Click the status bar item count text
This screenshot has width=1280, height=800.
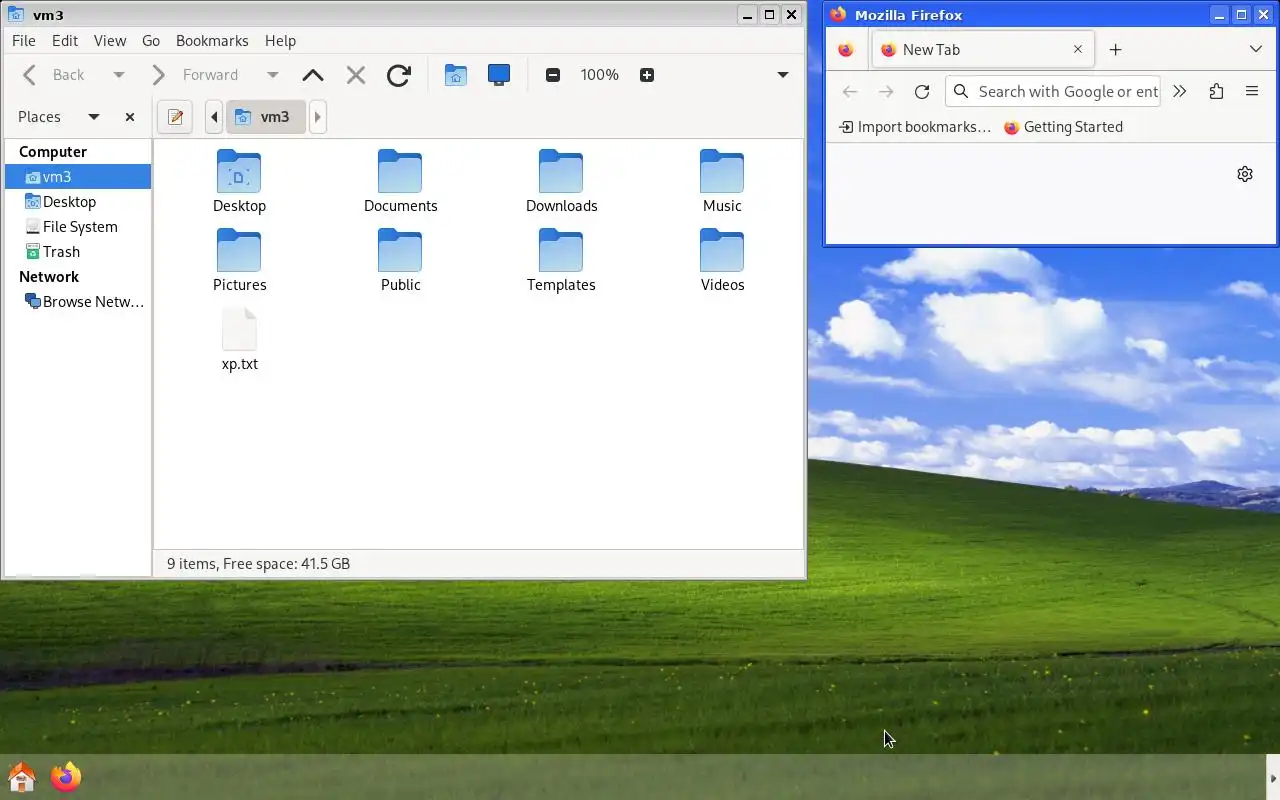pyautogui.click(x=258, y=564)
